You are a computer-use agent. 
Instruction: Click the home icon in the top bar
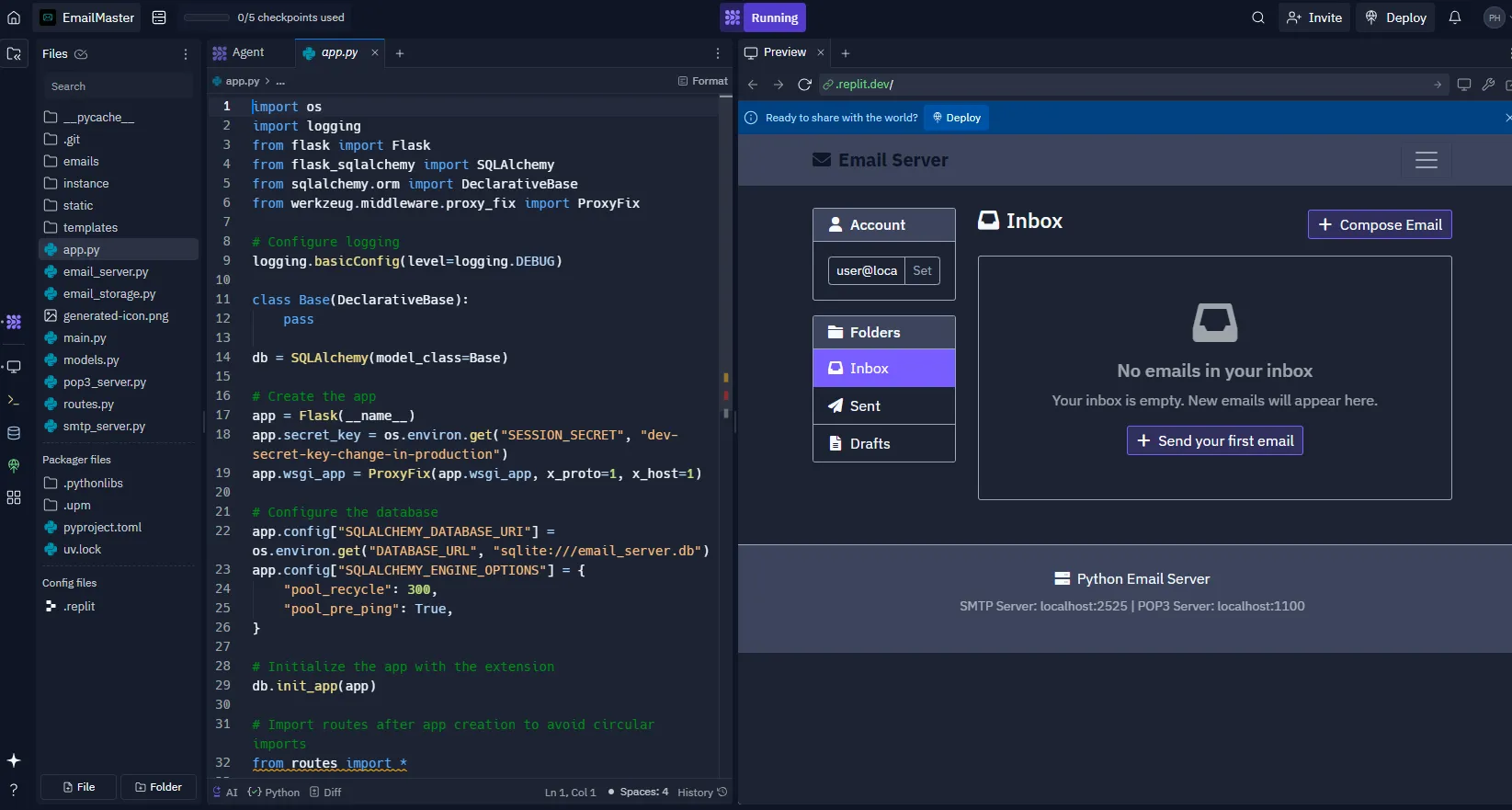point(14,17)
